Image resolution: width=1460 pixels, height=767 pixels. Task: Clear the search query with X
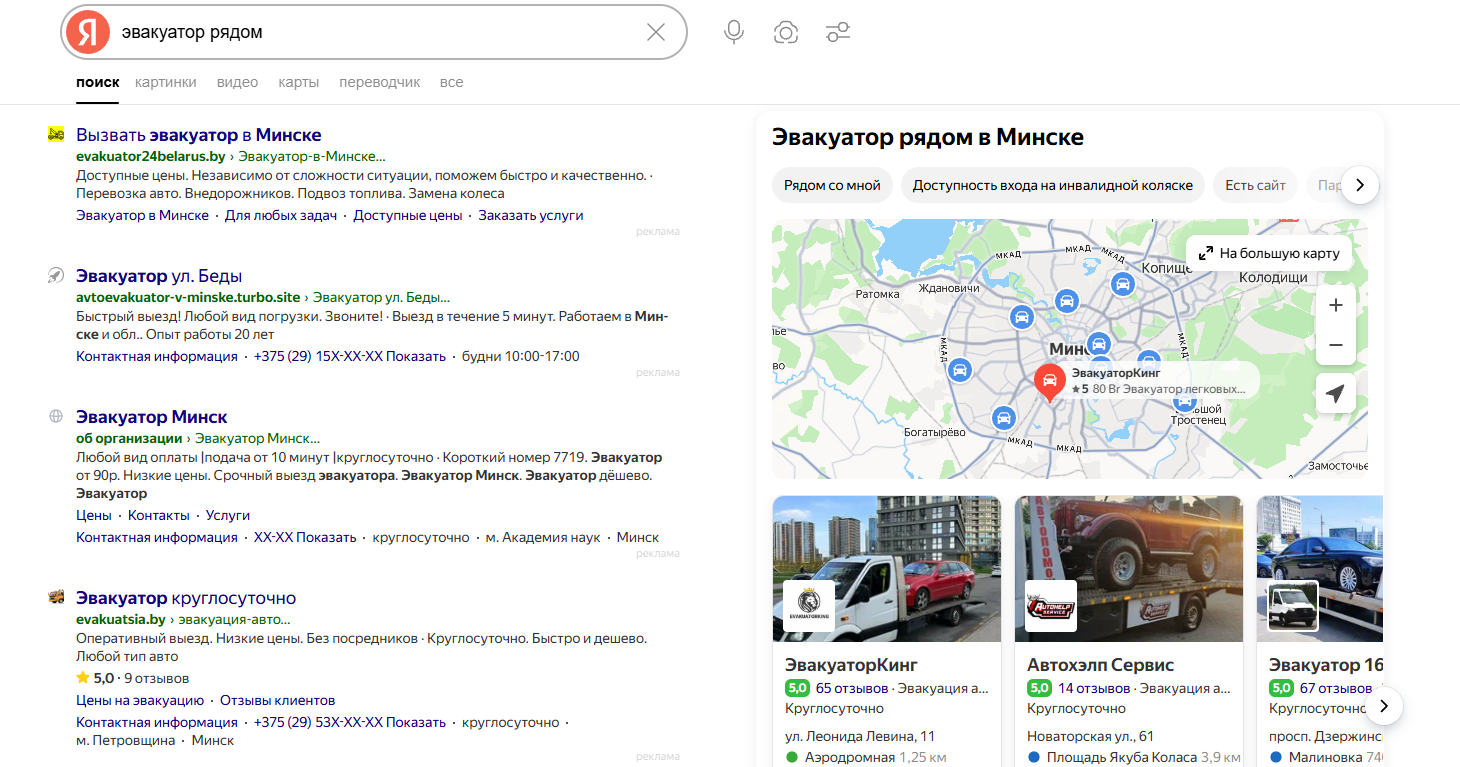pyautogui.click(x=656, y=32)
